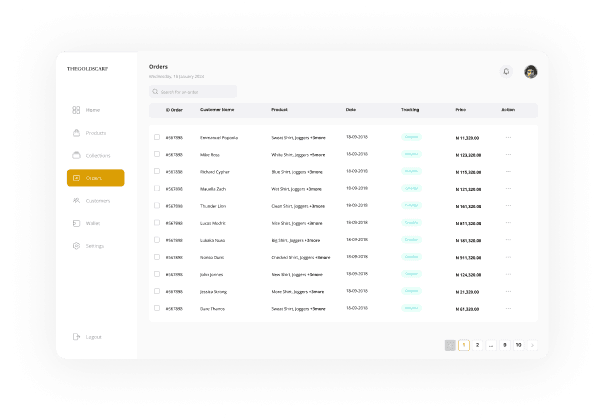This screenshot has width=604, height=418.
Task: Check the Jessica Strong order row
Action: [x=156, y=291]
